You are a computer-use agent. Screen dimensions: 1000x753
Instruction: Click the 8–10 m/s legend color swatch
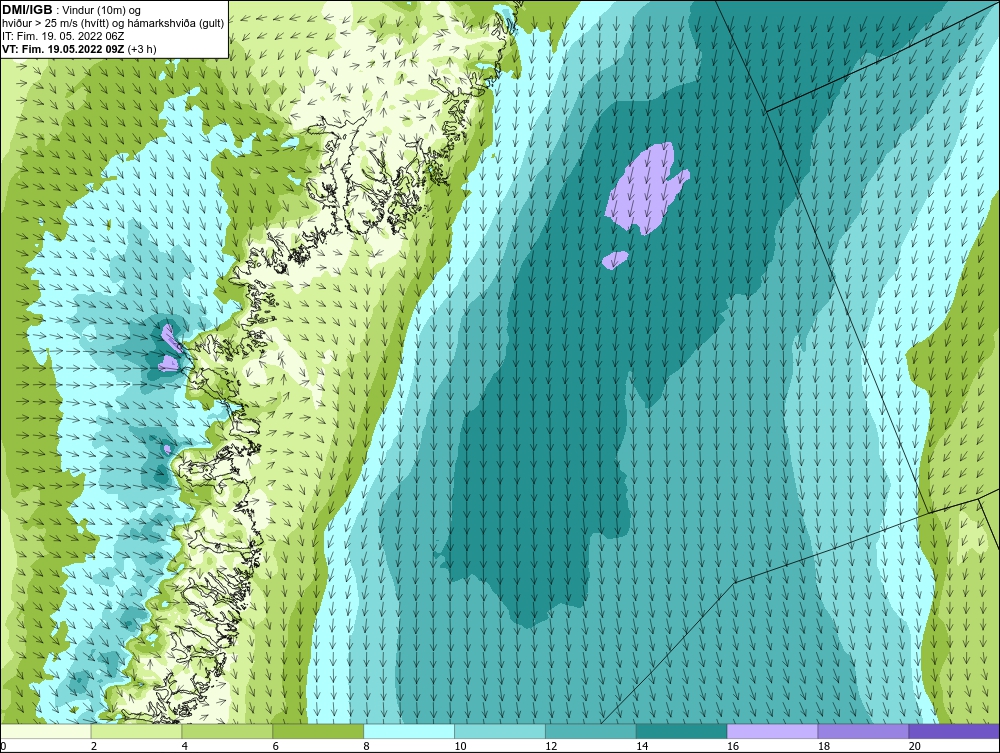click(x=409, y=731)
